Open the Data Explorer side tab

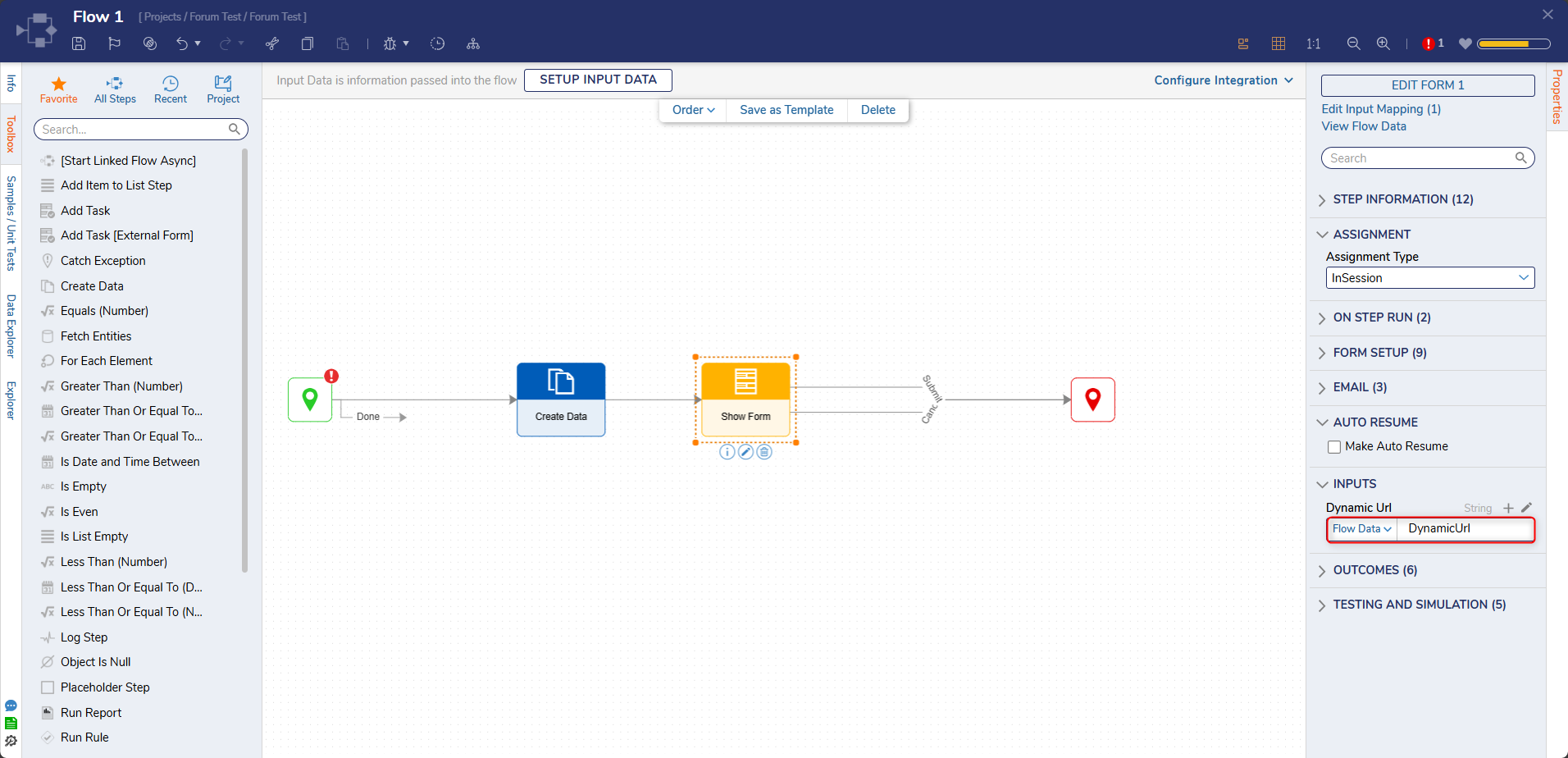click(11, 326)
